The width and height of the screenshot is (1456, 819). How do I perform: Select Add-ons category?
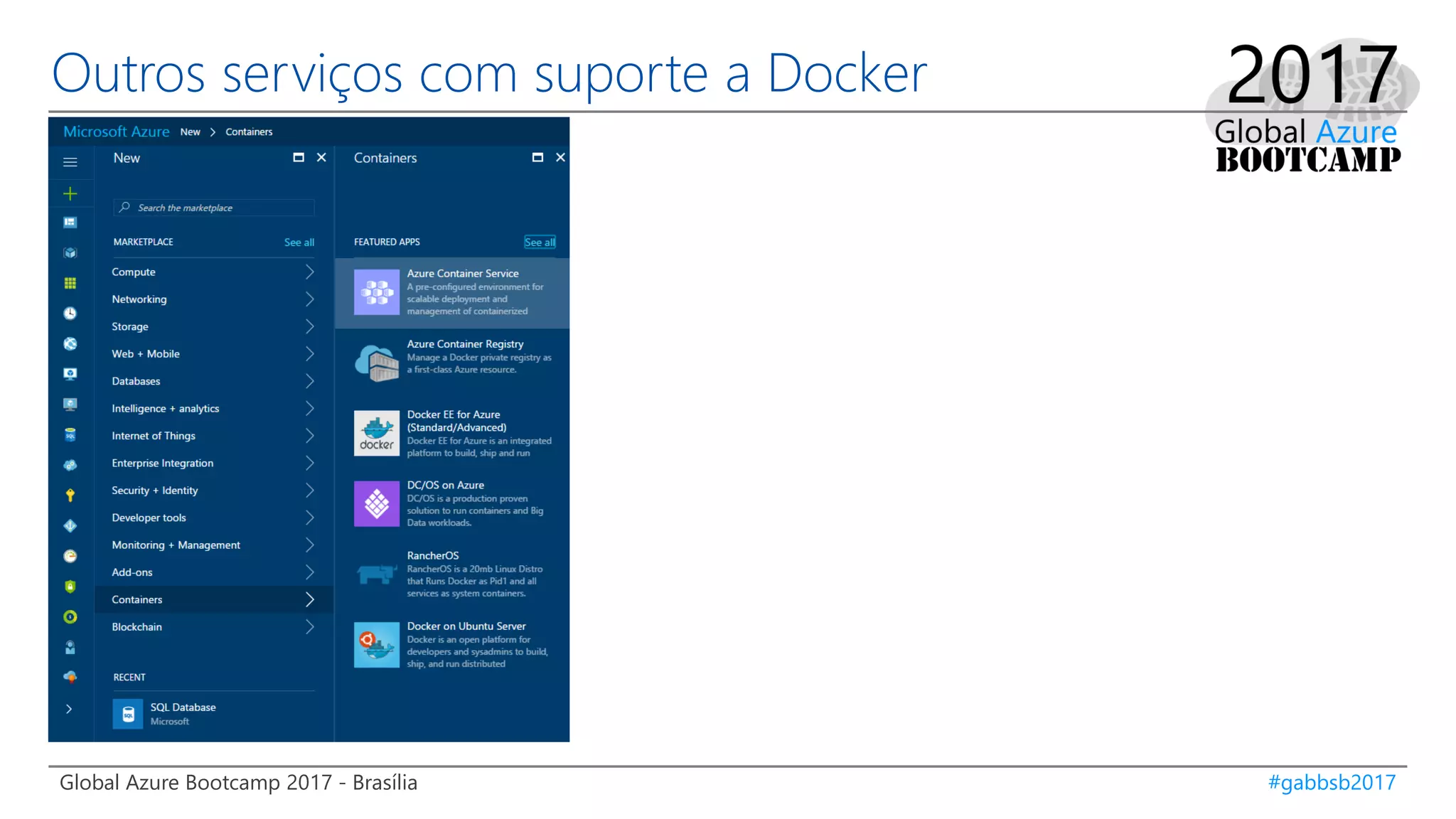pyautogui.click(x=214, y=572)
